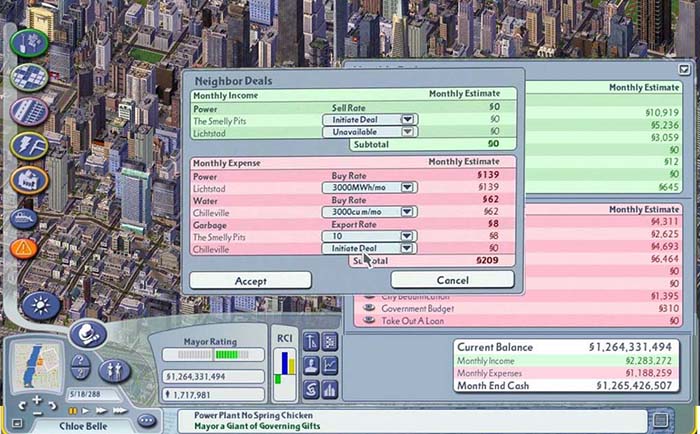The image size is (700, 434).
Task: Open Lichtstad 3000MWh/mo buy rate dropdown
Action: tap(407, 187)
